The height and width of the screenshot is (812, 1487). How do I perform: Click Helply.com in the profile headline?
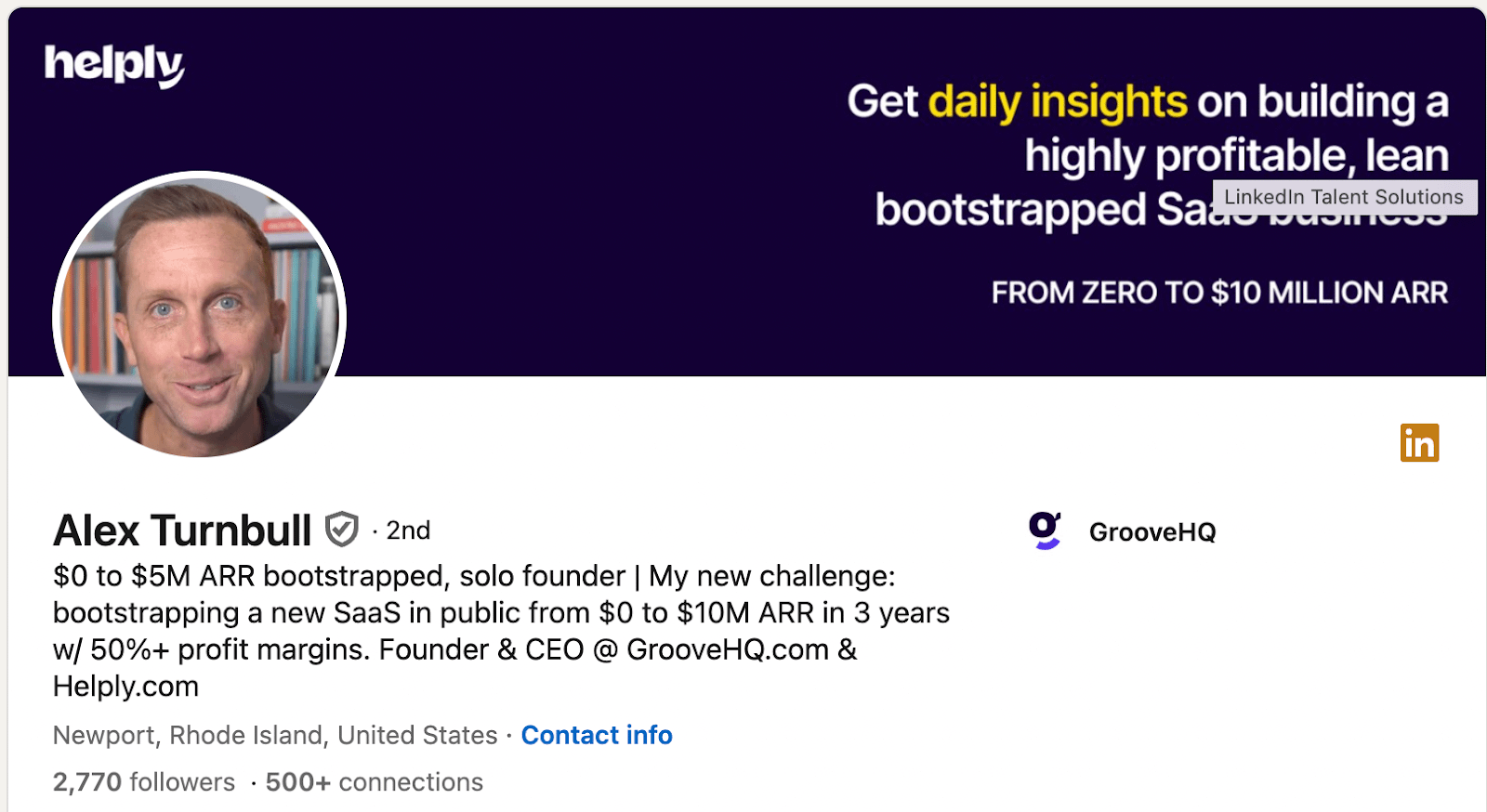click(125, 687)
